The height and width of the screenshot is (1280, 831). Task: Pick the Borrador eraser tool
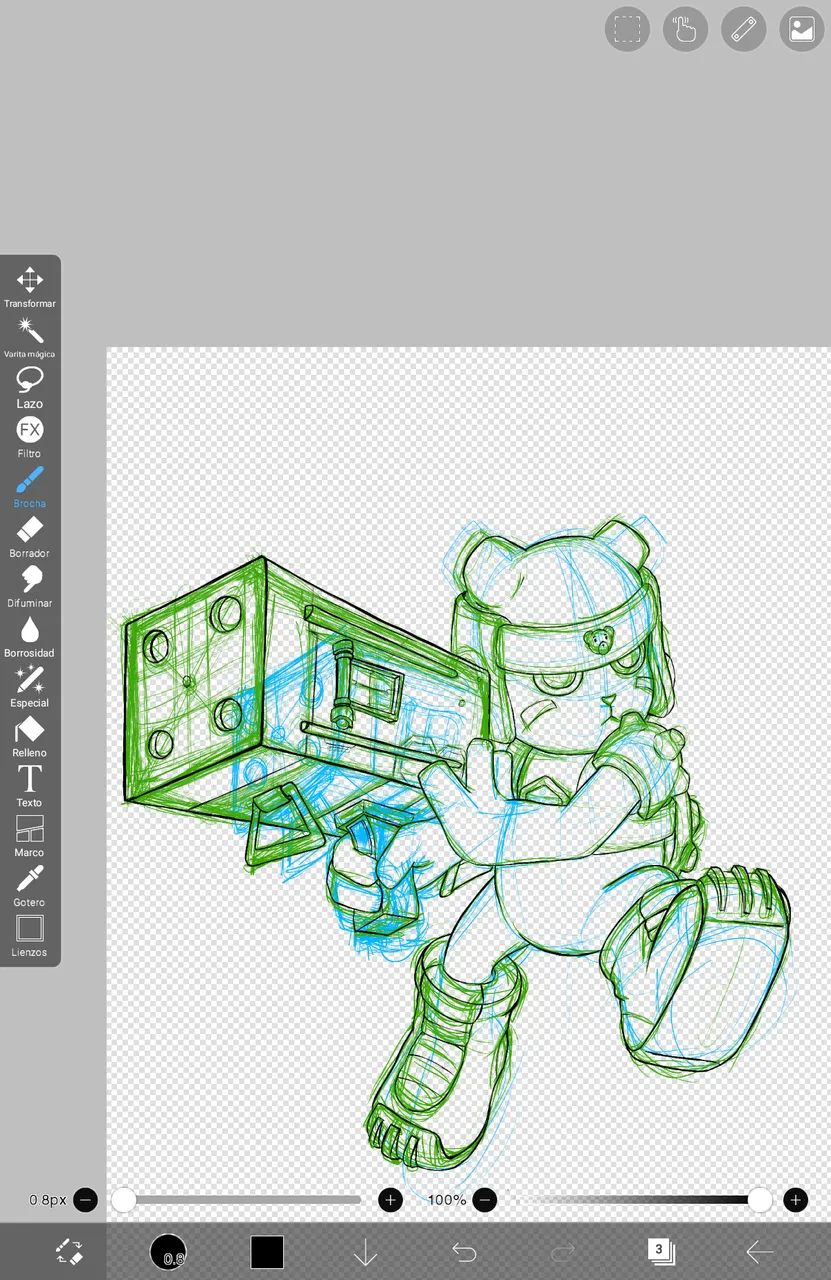click(30, 536)
